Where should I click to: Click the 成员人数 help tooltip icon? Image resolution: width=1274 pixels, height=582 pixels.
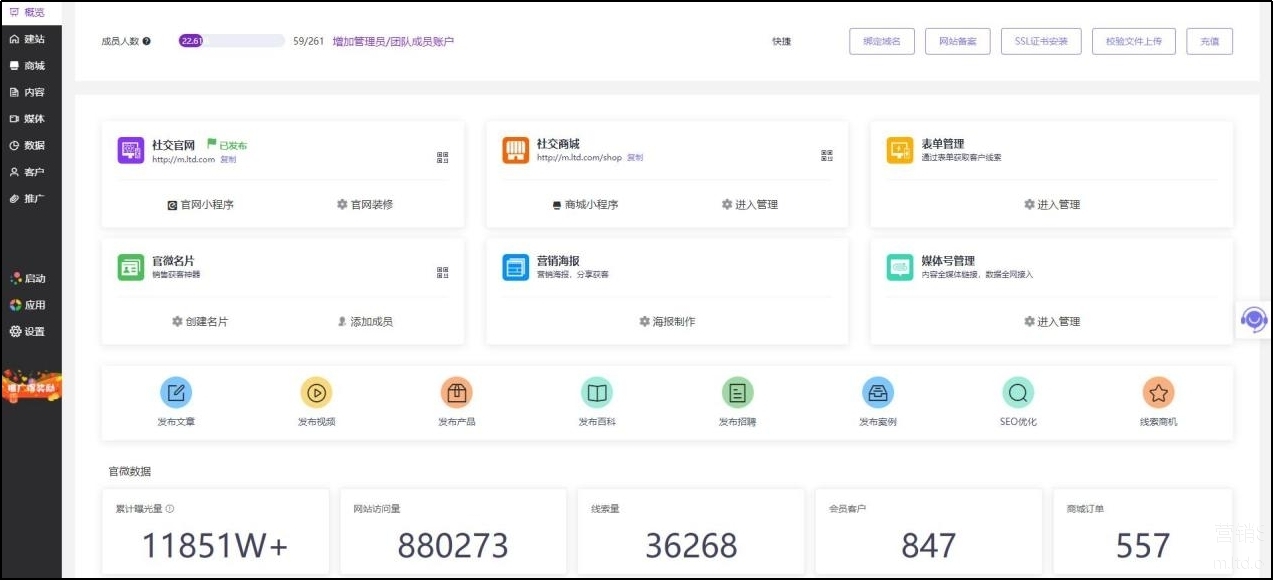147,42
